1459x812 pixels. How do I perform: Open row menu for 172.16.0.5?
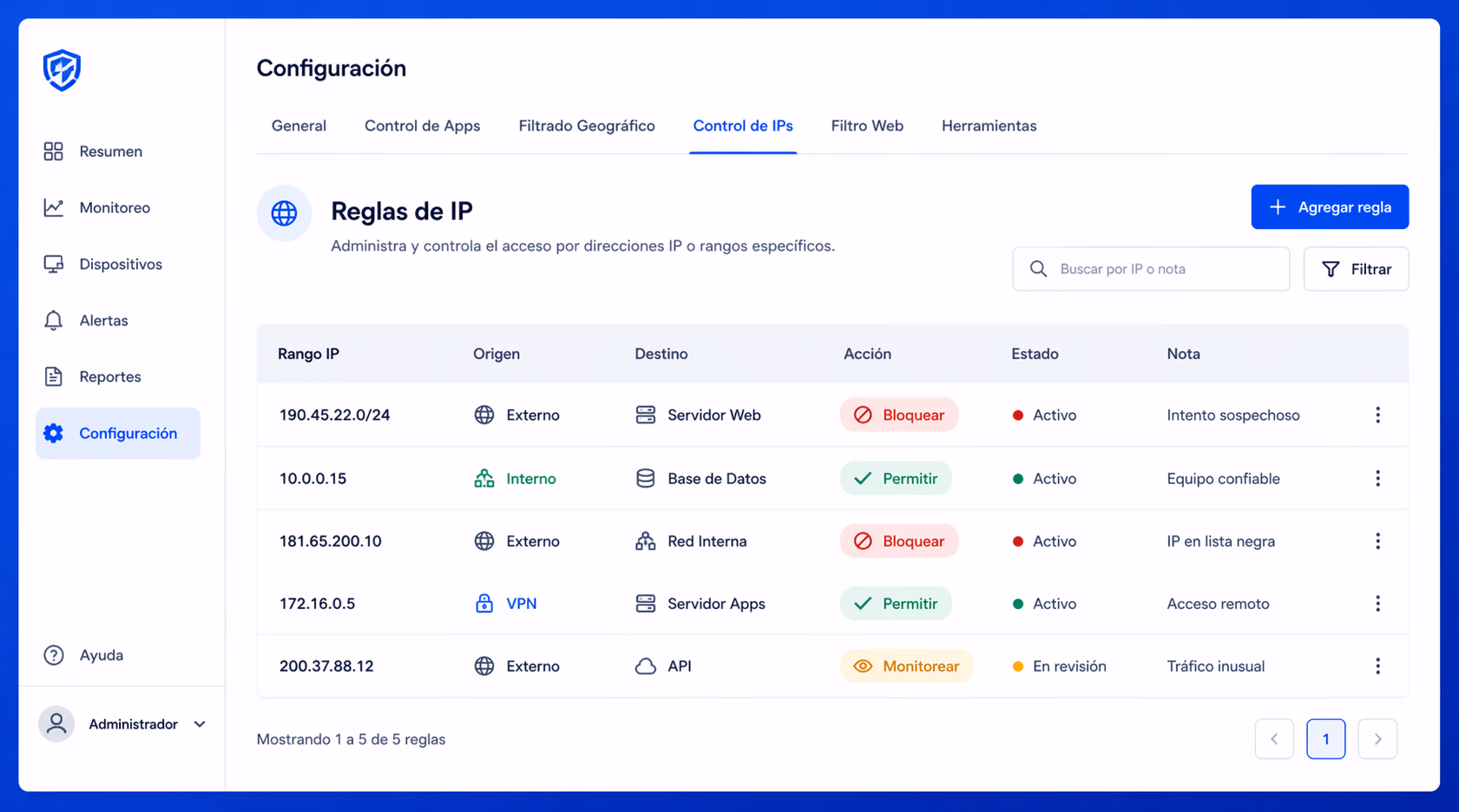coord(1377,604)
